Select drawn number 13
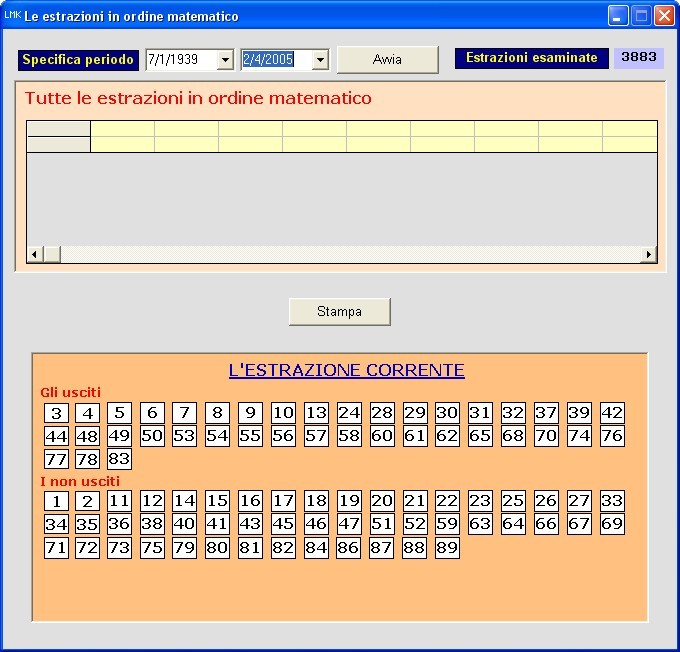 (316, 413)
